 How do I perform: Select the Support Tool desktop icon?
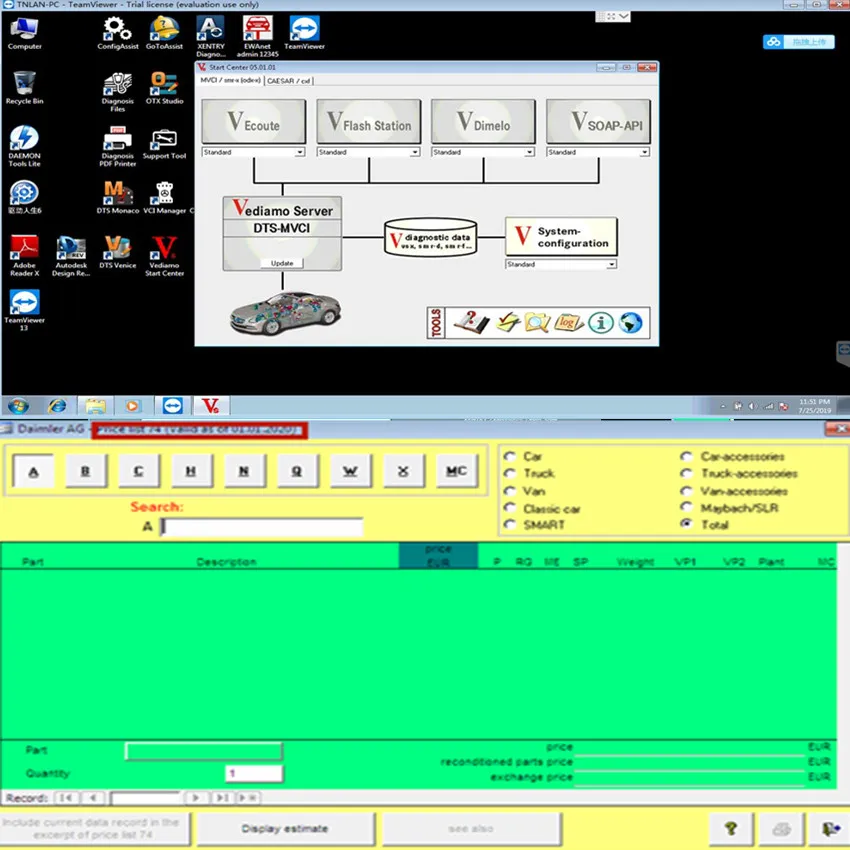click(x=164, y=144)
